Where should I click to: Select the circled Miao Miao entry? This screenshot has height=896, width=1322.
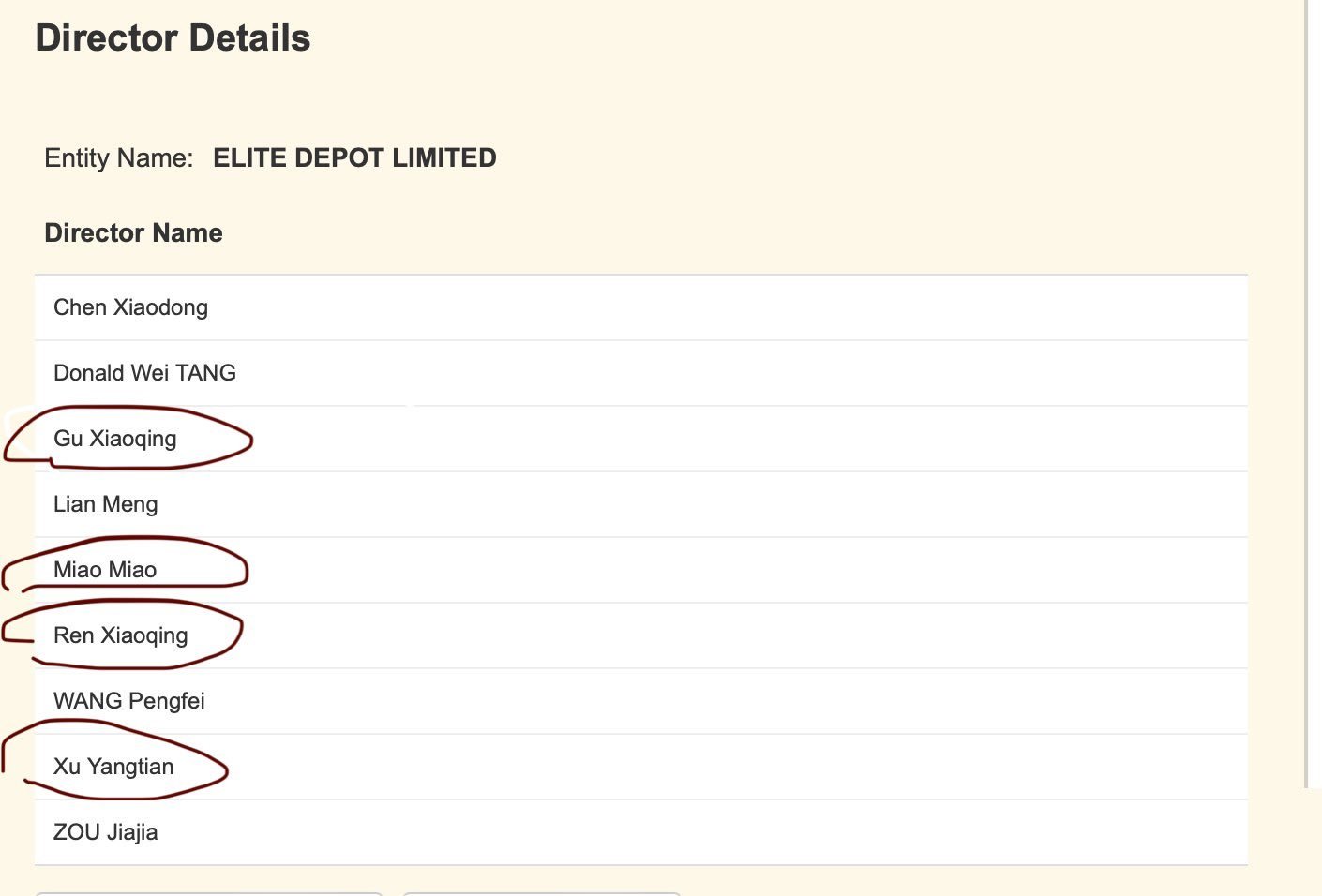click(105, 570)
